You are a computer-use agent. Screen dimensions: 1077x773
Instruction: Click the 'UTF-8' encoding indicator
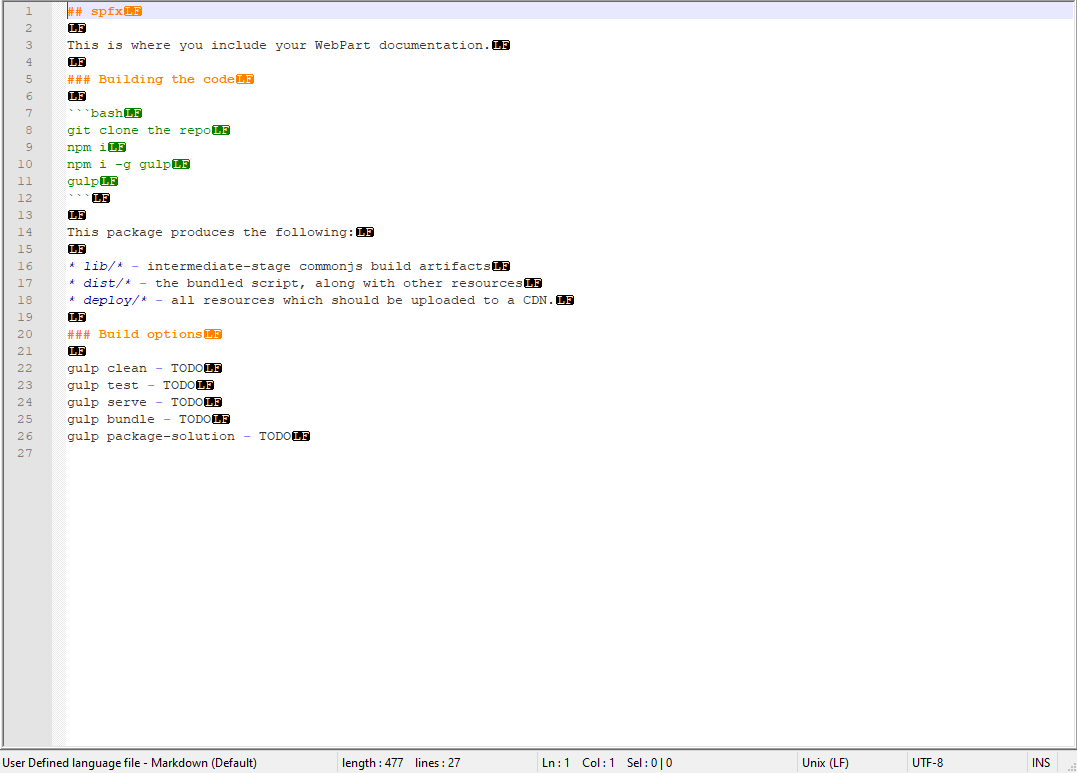[927, 763]
